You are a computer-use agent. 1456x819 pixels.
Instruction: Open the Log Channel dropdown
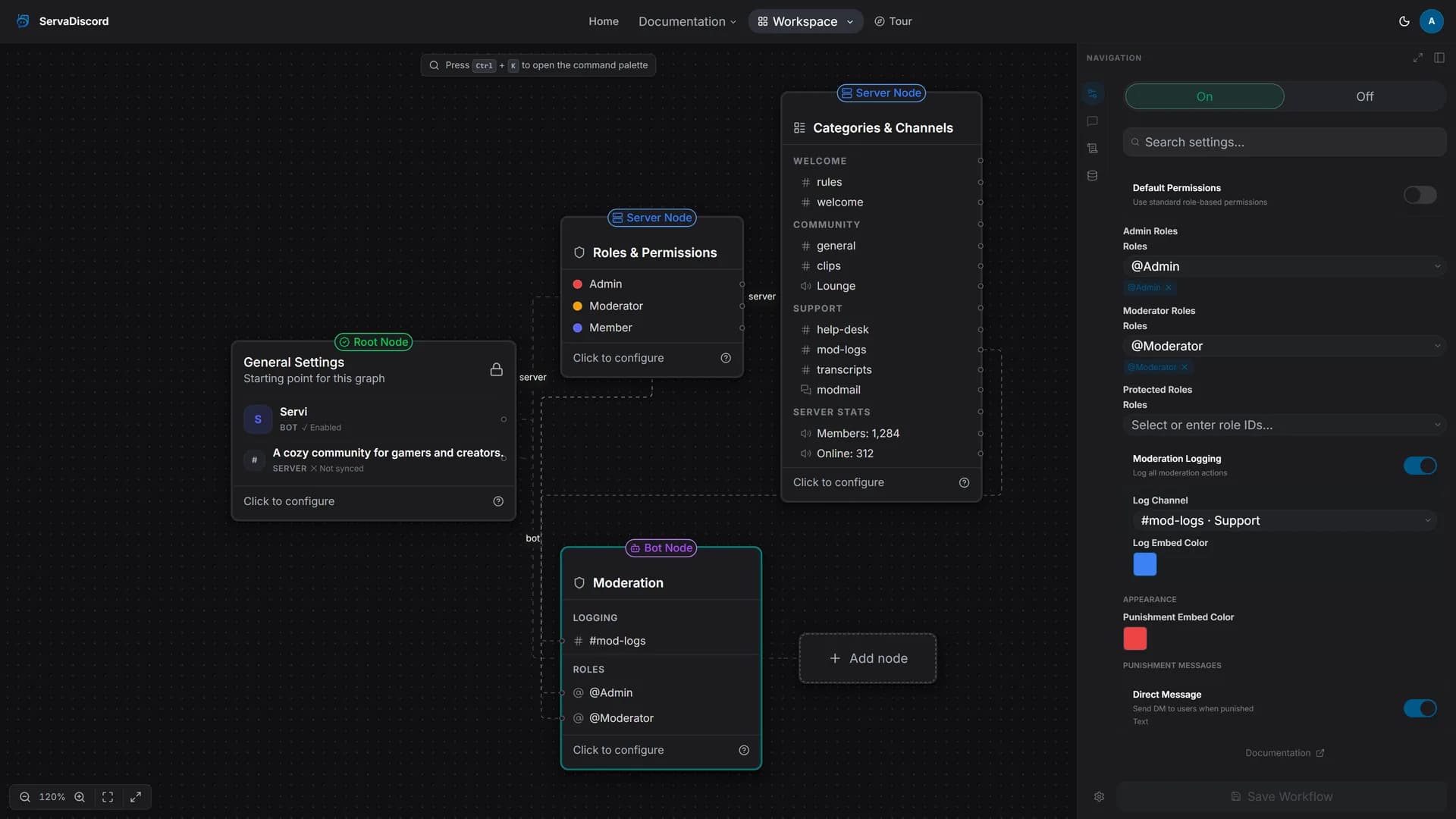click(1285, 520)
